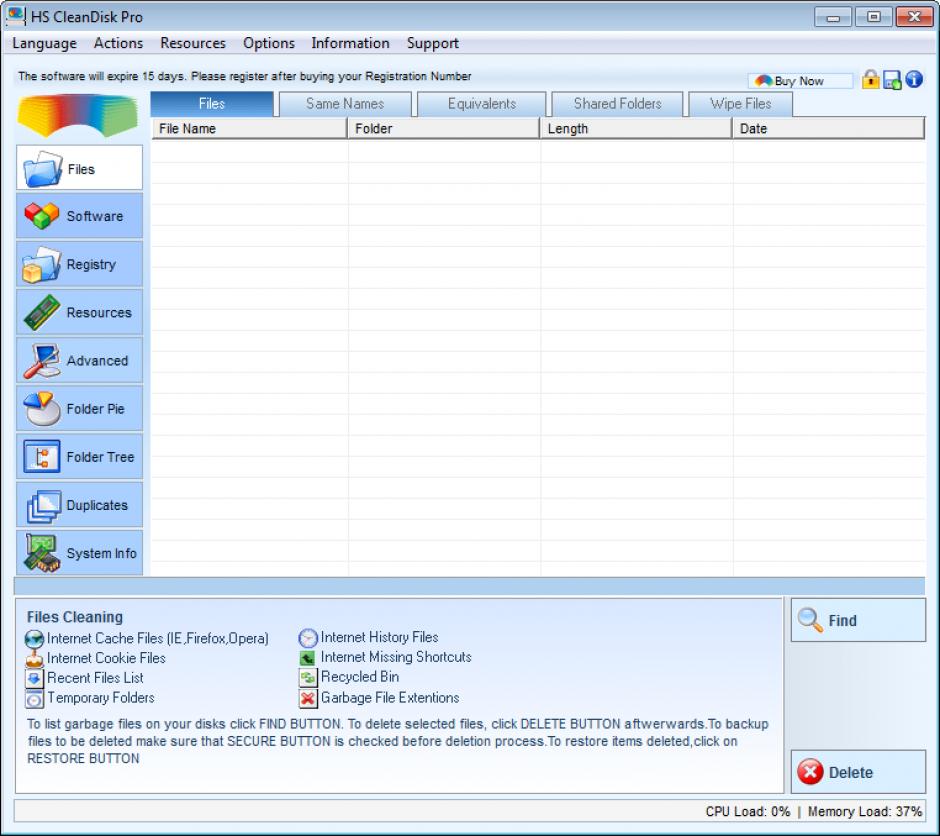The width and height of the screenshot is (940, 836).
Task: Click the yellow padlock secure icon
Action: point(871,80)
